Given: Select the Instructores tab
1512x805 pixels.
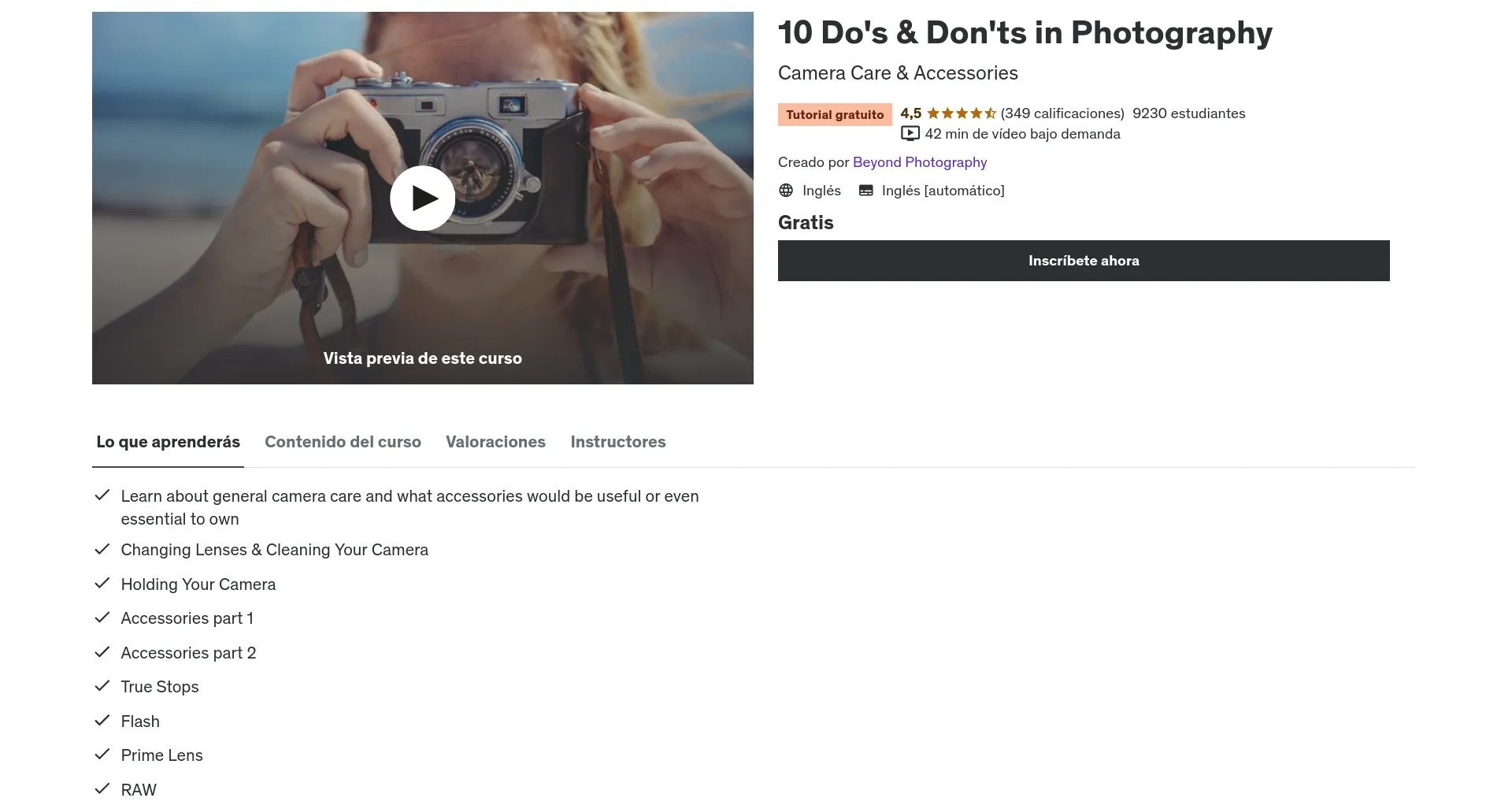Looking at the screenshot, I should coord(618,442).
